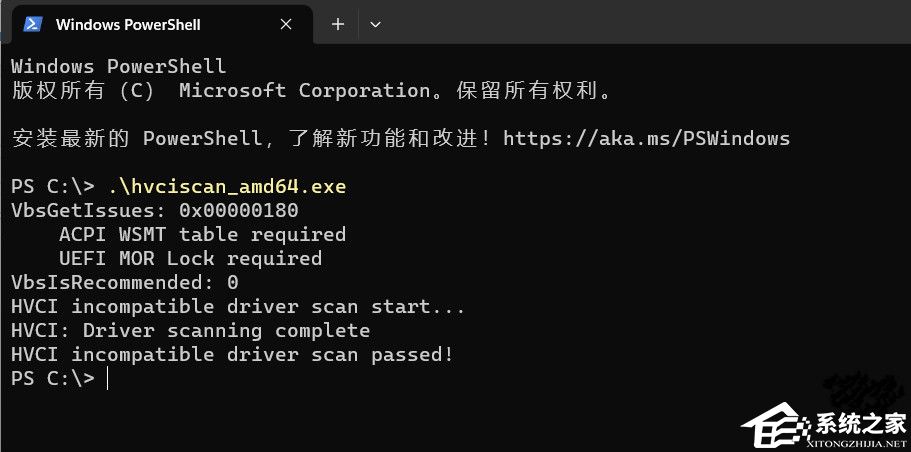Click the .\hvciscan_amd64.exe command text
This screenshot has height=452, width=911.
pyautogui.click(x=227, y=187)
